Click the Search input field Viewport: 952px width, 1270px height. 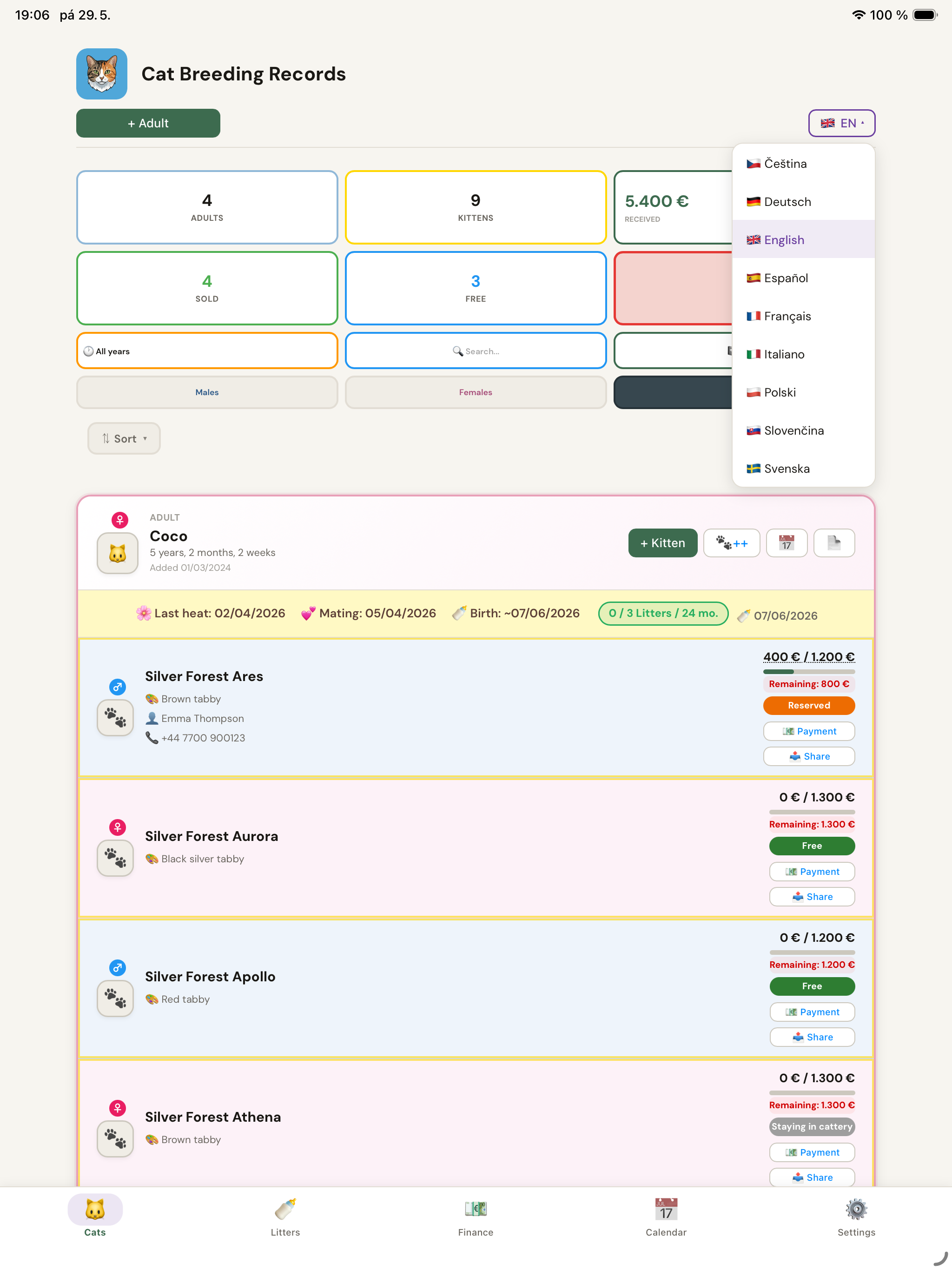[x=476, y=351]
